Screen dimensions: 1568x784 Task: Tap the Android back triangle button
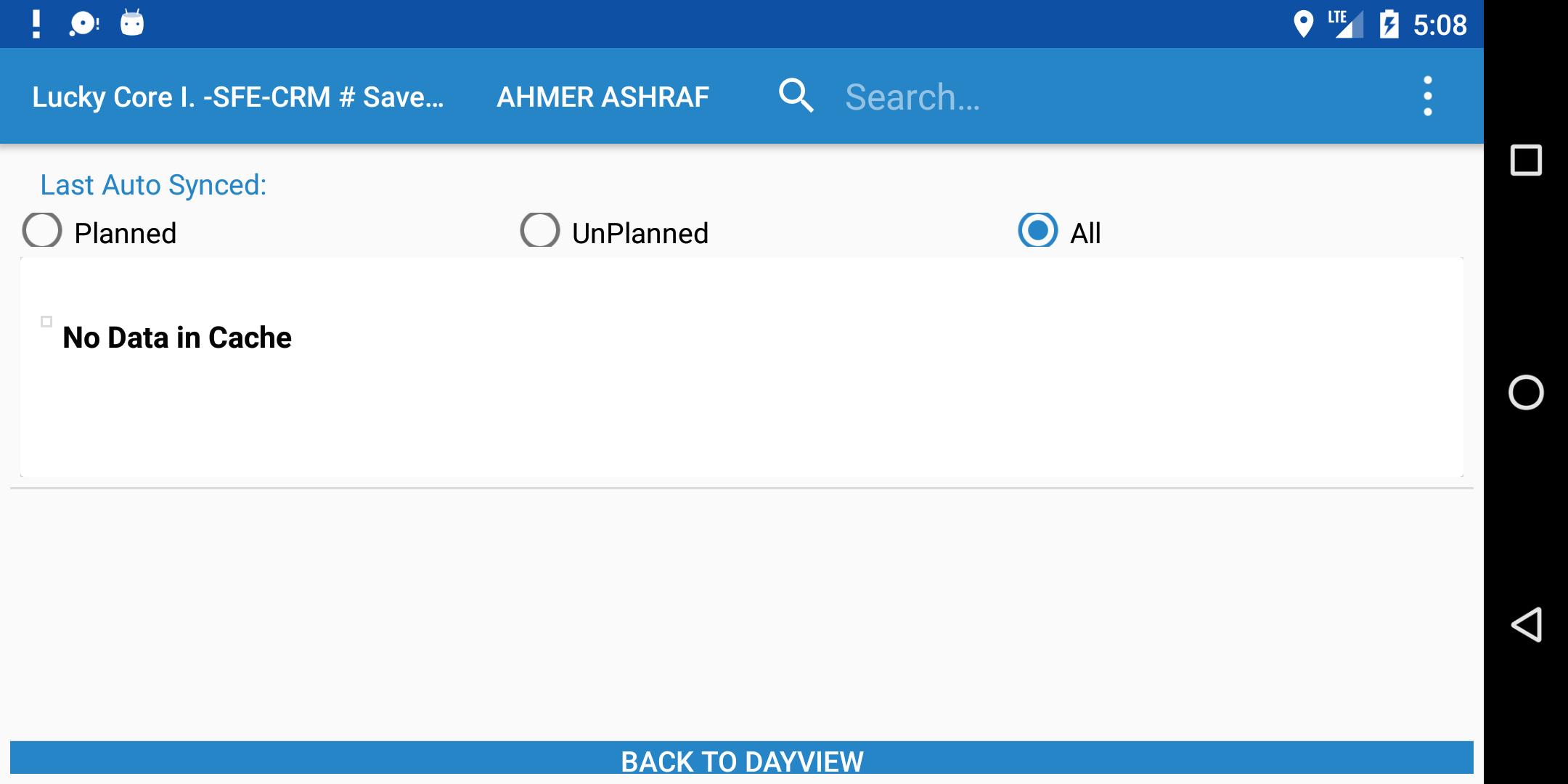[1526, 624]
